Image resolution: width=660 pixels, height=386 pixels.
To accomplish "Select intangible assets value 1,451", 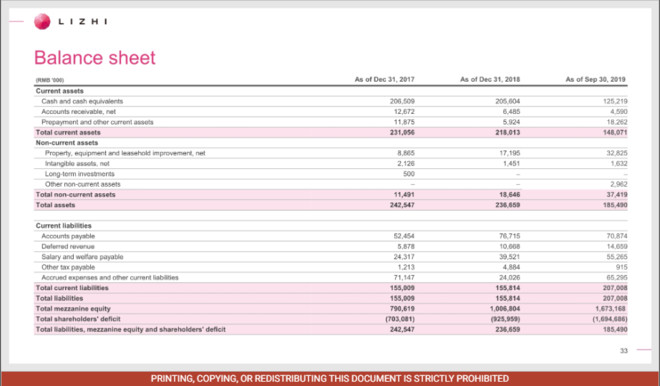I will 511,163.
